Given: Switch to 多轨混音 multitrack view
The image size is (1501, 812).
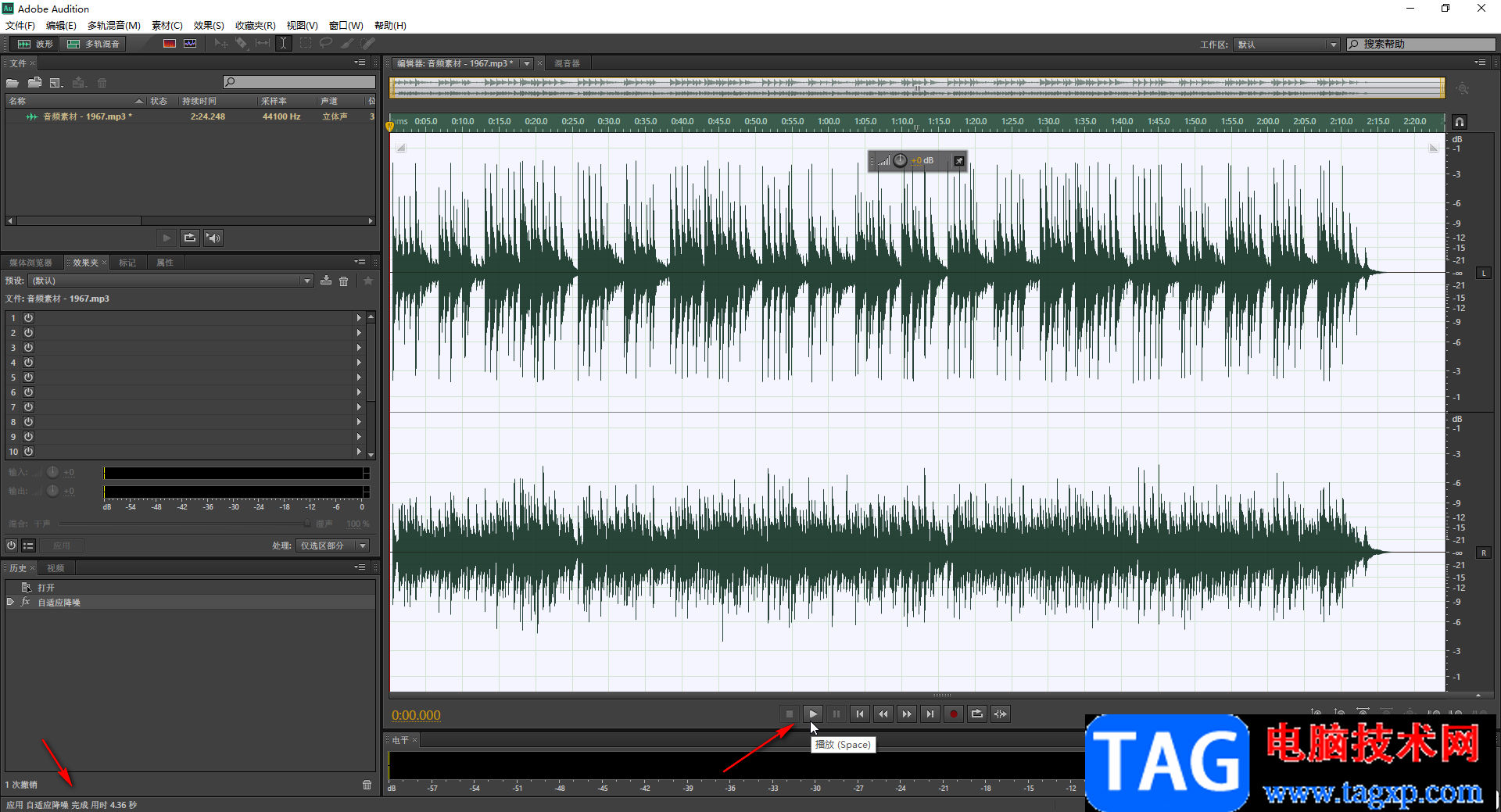Looking at the screenshot, I should 94,44.
